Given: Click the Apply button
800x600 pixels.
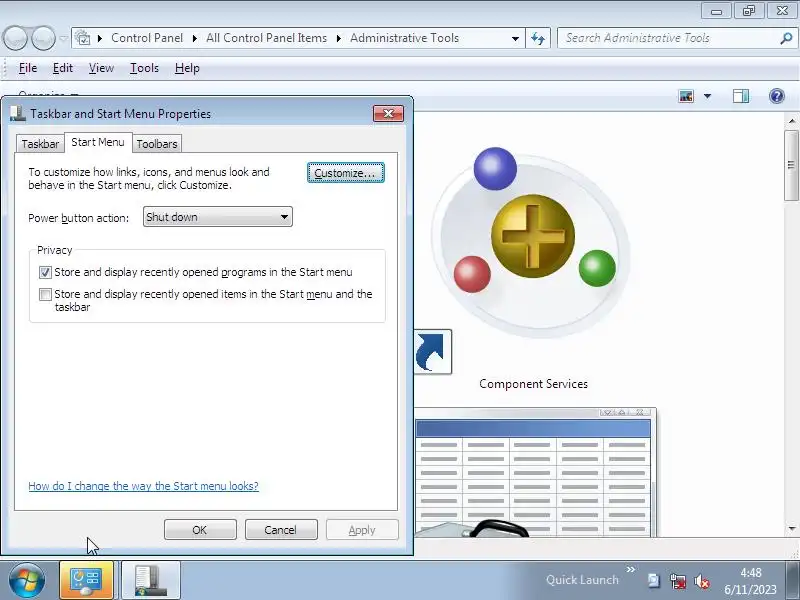Looking at the screenshot, I should tap(362, 530).
